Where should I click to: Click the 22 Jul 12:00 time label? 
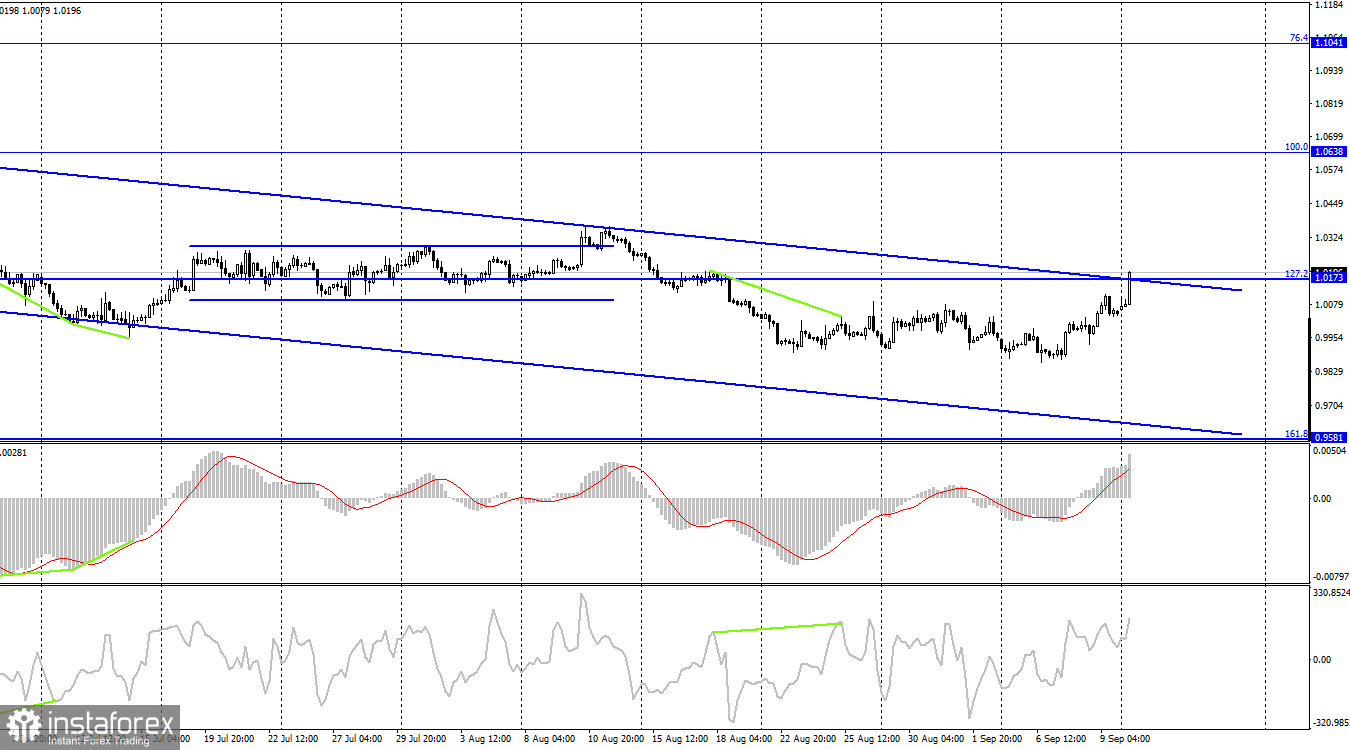tap(293, 740)
